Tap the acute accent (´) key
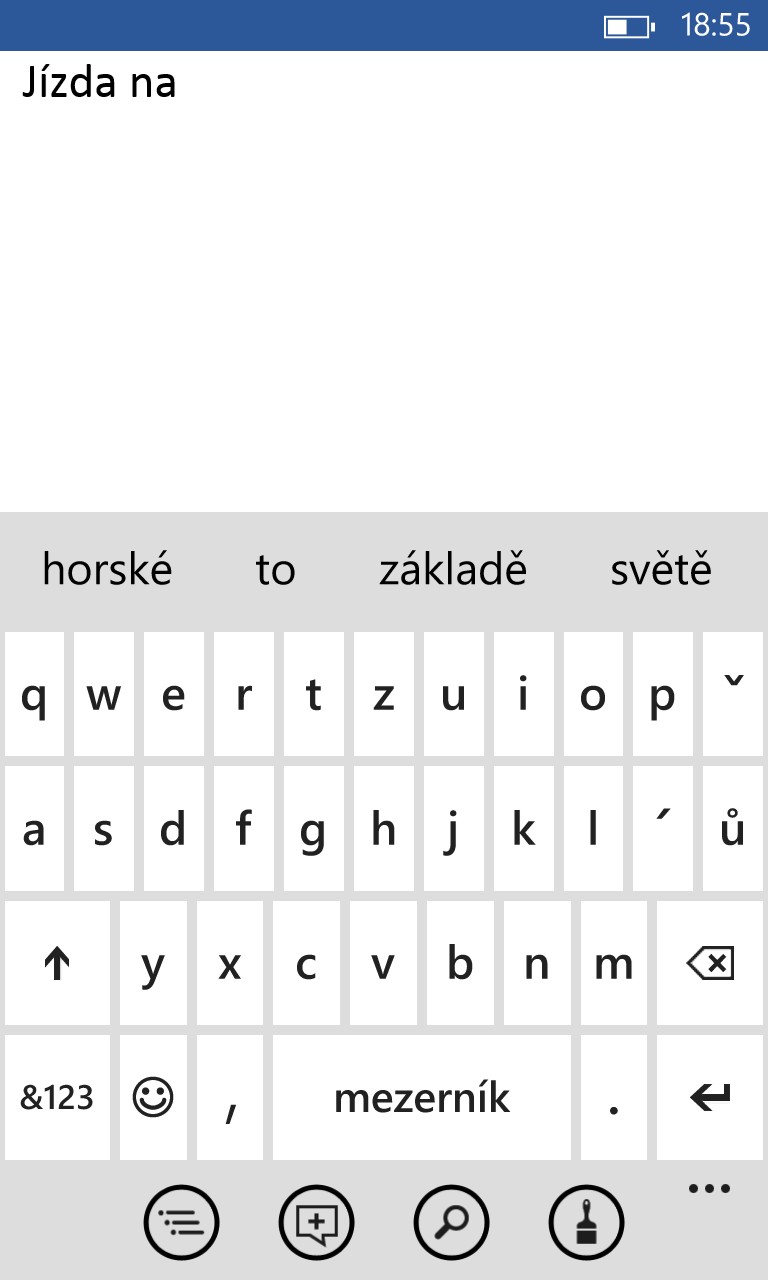This screenshot has width=768, height=1280. click(x=662, y=829)
